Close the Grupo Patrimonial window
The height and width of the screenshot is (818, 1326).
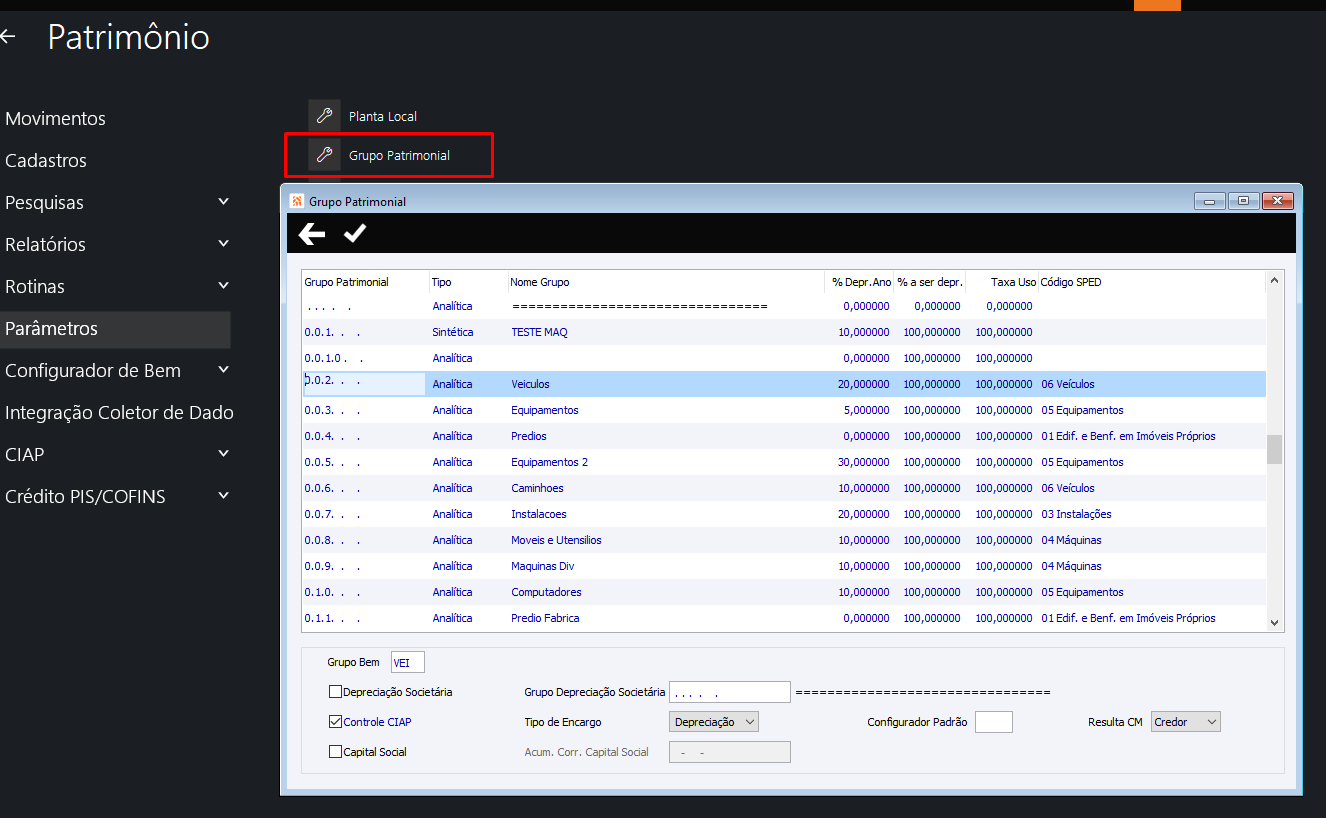point(1278,201)
